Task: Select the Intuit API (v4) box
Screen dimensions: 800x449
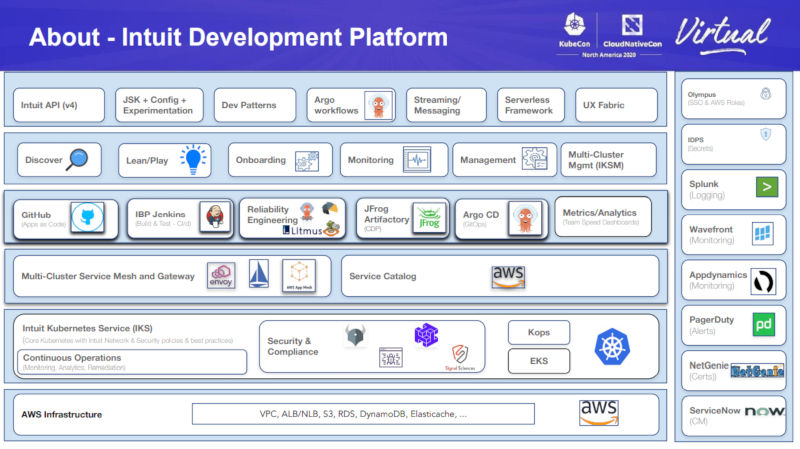Action: click(59, 105)
